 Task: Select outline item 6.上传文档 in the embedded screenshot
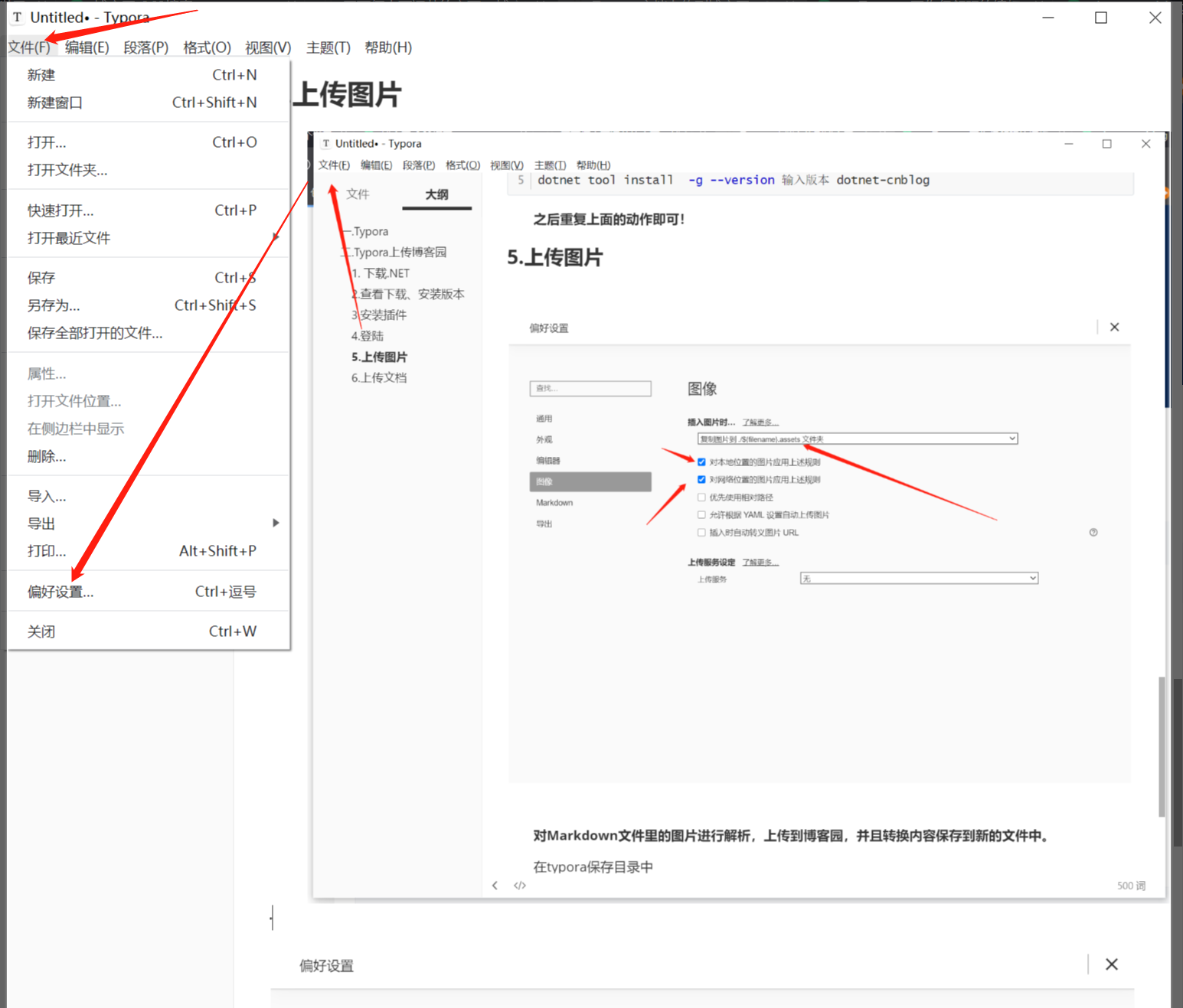[x=379, y=377]
